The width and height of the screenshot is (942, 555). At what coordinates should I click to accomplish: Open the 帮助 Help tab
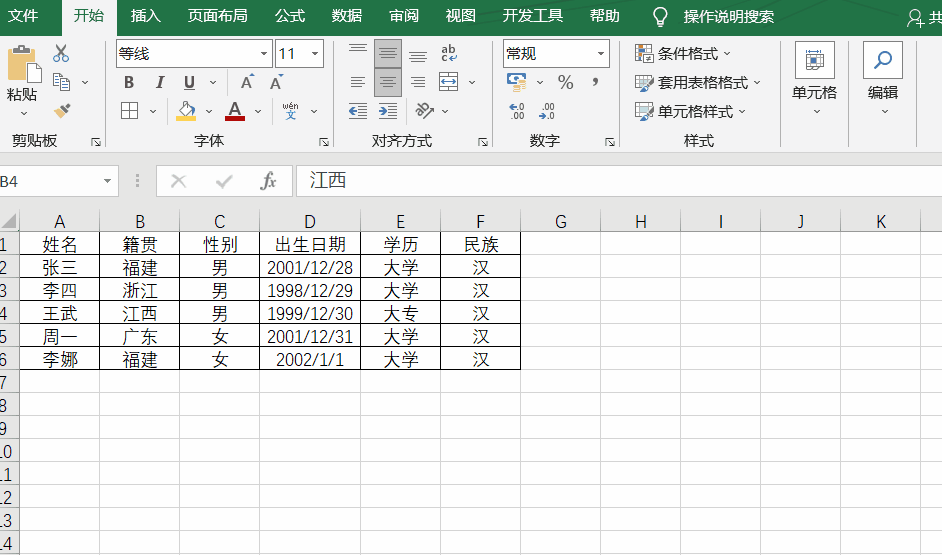[x=604, y=16]
